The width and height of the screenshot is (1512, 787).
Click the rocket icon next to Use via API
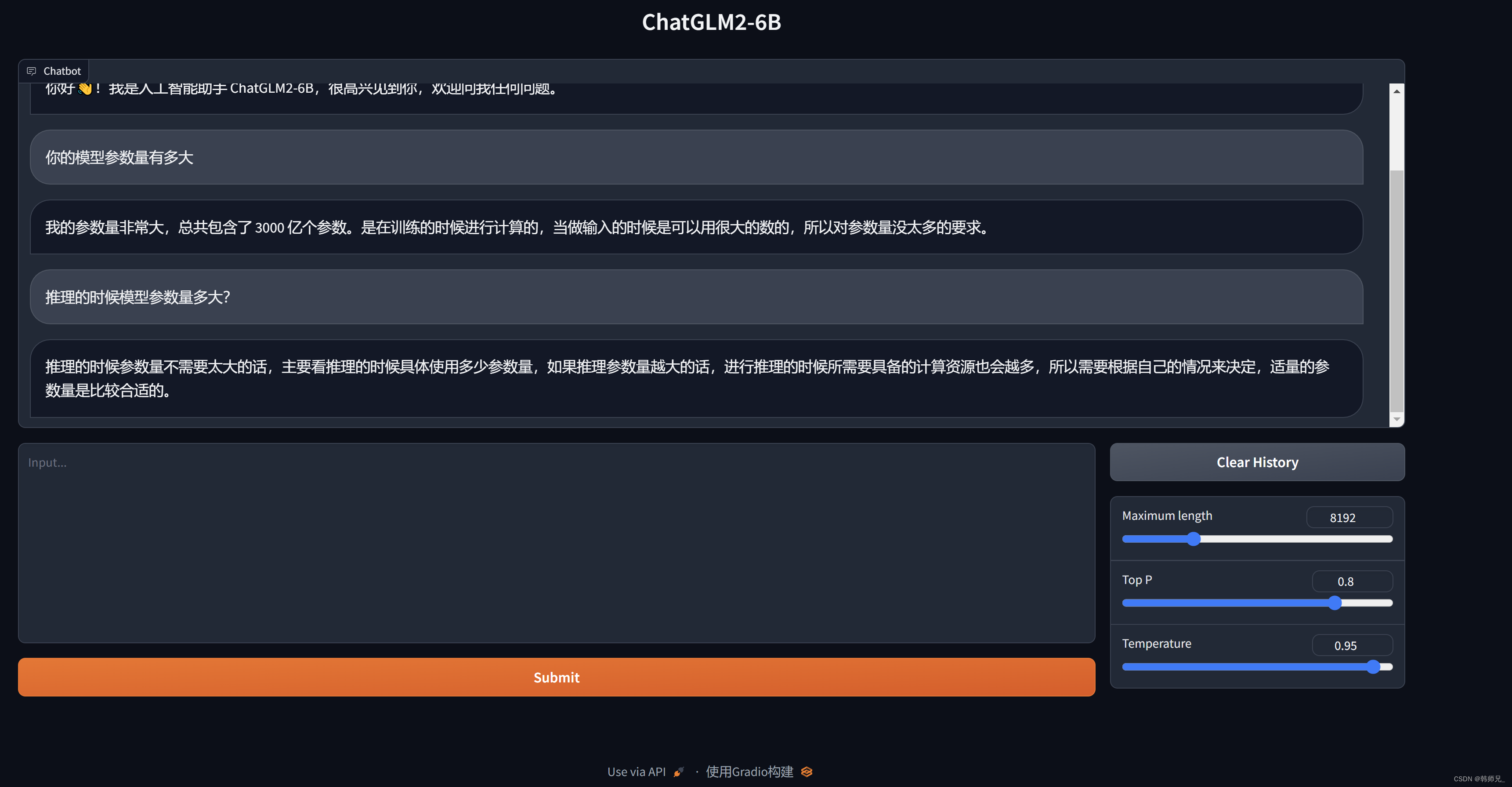[679, 772]
